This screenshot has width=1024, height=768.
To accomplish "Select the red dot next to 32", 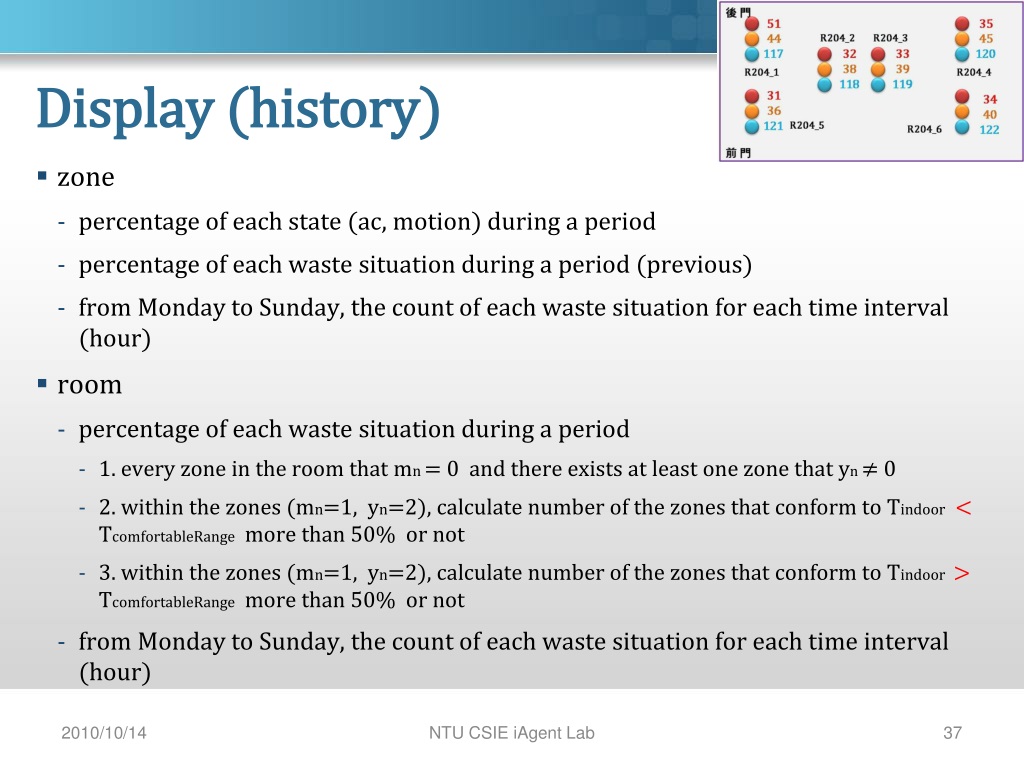I will coord(825,54).
